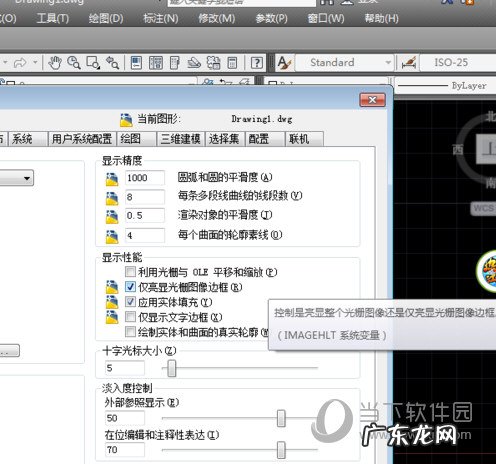Click the drawing icon beside contour lines
This screenshot has height=464, width=496.
tap(112, 236)
